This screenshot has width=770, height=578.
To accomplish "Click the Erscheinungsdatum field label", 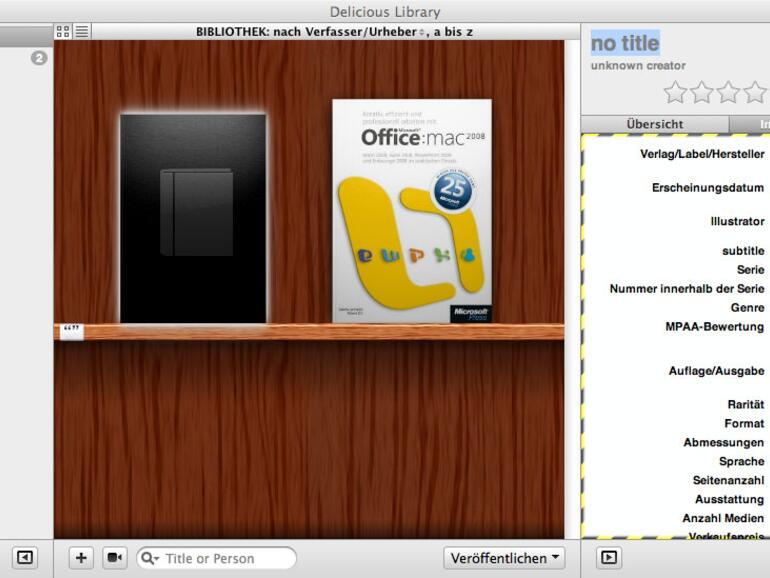I will (x=708, y=188).
